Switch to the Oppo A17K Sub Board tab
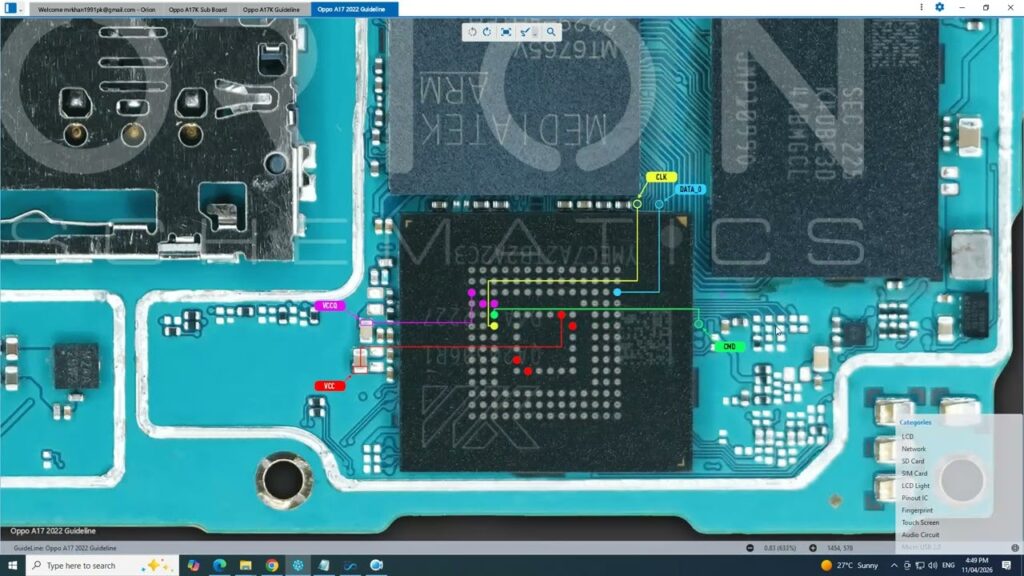1024x576 pixels. click(197, 8)
